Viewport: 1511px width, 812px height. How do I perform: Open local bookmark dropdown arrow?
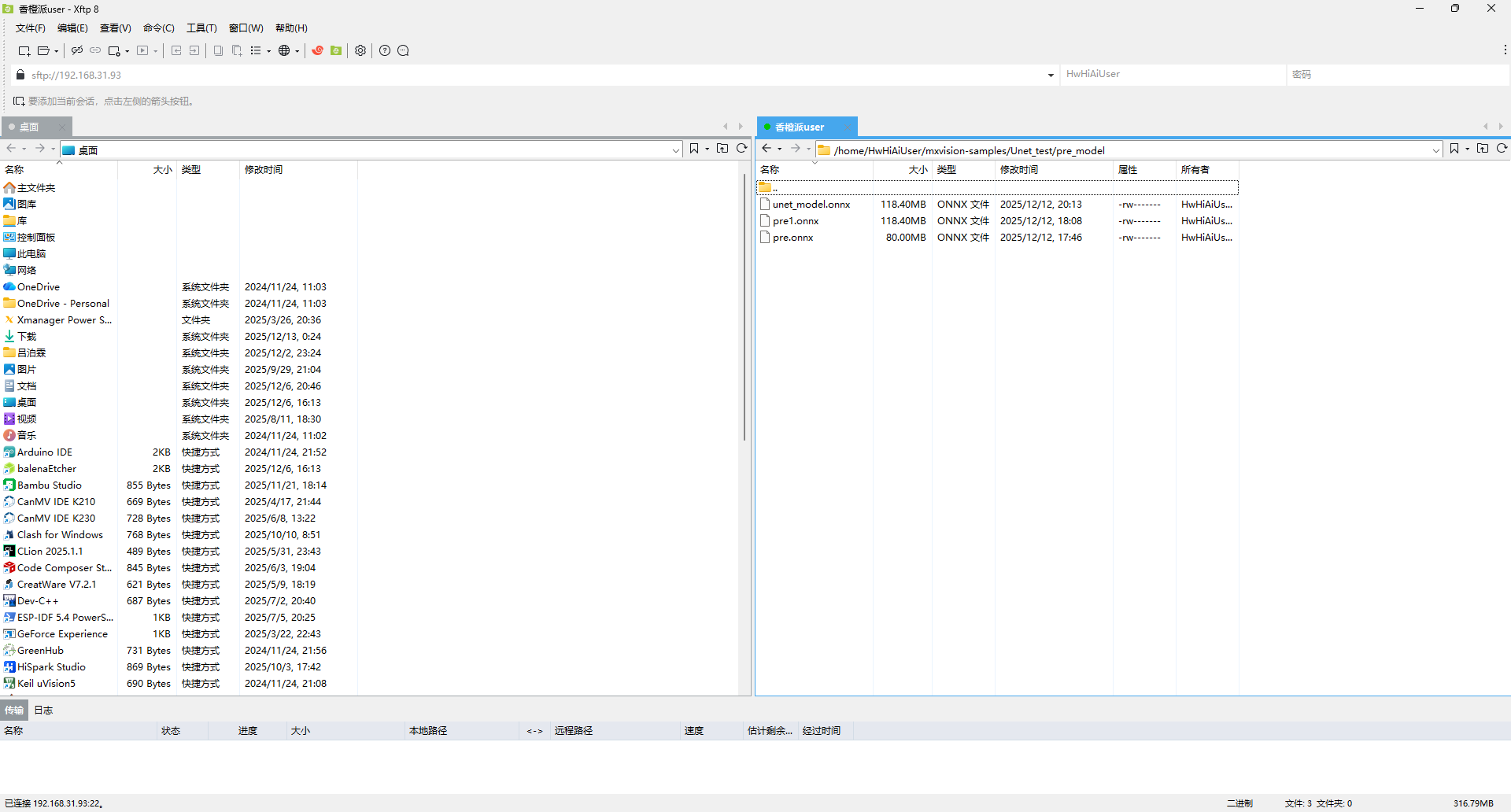(707, 149)
